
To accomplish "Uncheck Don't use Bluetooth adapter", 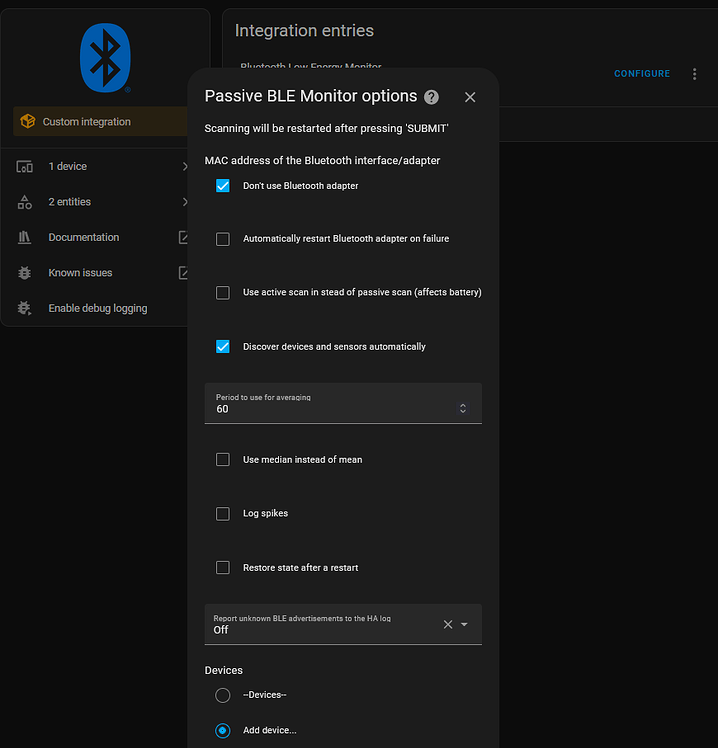I will coord(223,186).
